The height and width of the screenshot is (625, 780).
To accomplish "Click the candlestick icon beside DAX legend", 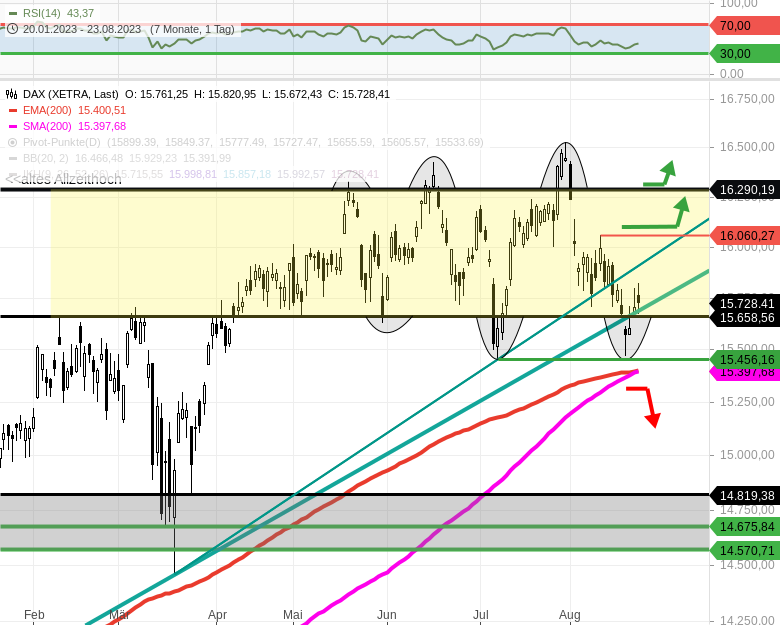I will click(11, 94).
